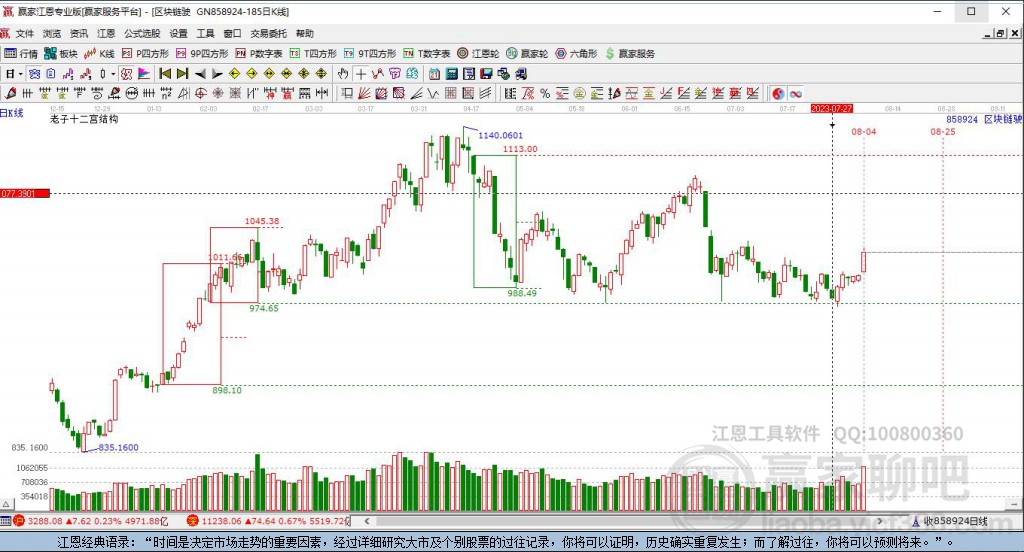The height and width of the screenshot is (552, 1024).
Task: Open the 江恩 menu
Action: 106,33
